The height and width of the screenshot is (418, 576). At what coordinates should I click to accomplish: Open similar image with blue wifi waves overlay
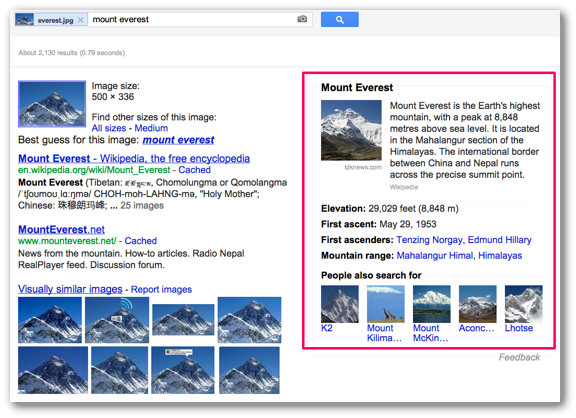117,320
